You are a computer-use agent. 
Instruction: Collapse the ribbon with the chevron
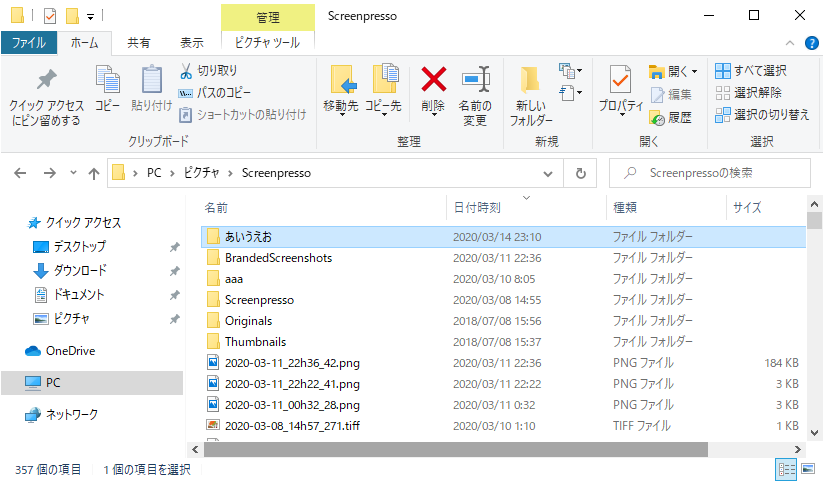pyautogui.click(x=789, y=43)
